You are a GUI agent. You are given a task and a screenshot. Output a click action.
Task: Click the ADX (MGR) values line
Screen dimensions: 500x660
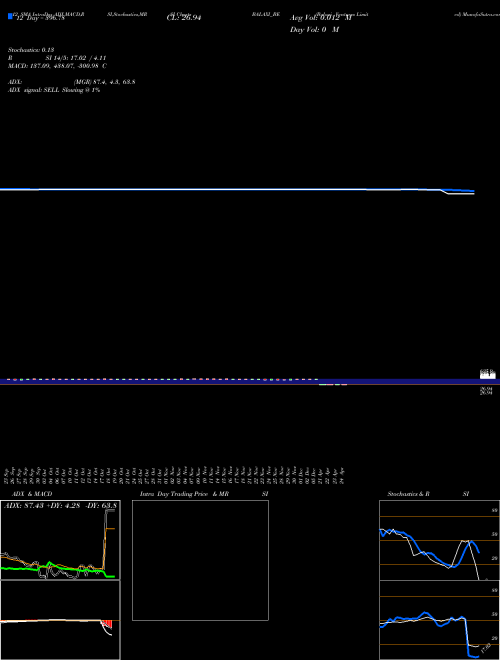(72, 82)
